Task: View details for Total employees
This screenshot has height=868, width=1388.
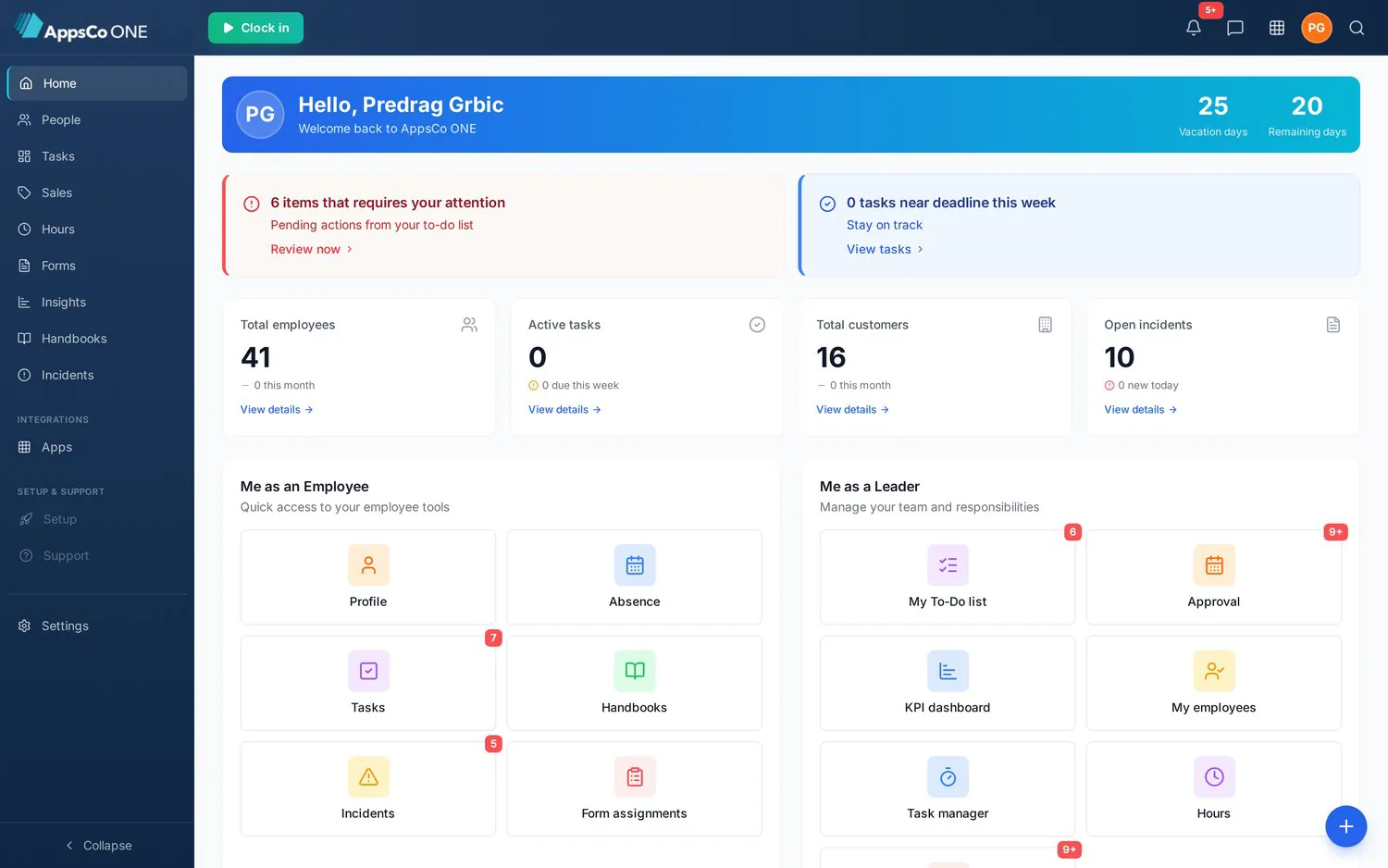Action: pyautogui.click(x=277, y=409)
